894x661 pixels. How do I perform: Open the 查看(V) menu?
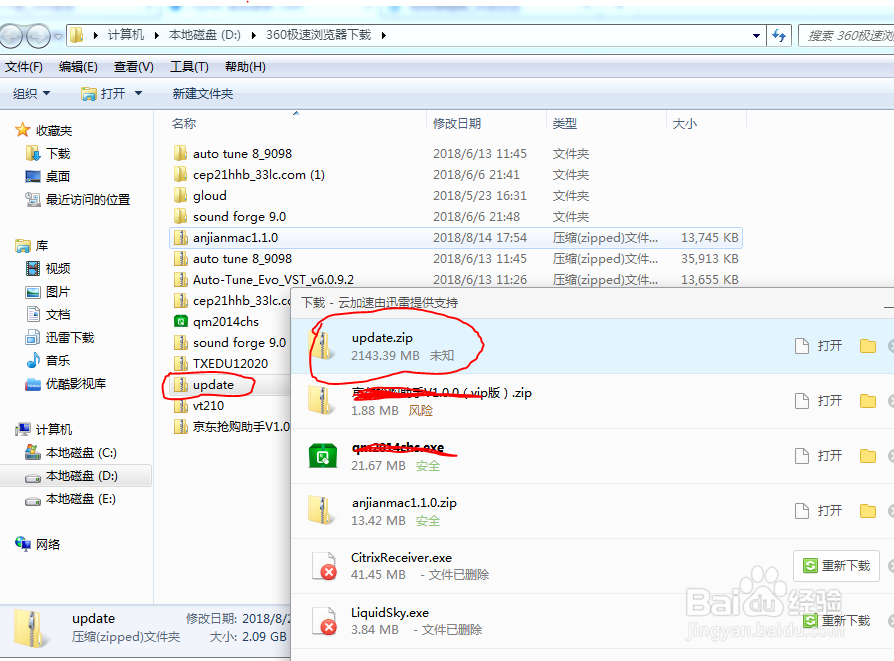click(133, 67)
